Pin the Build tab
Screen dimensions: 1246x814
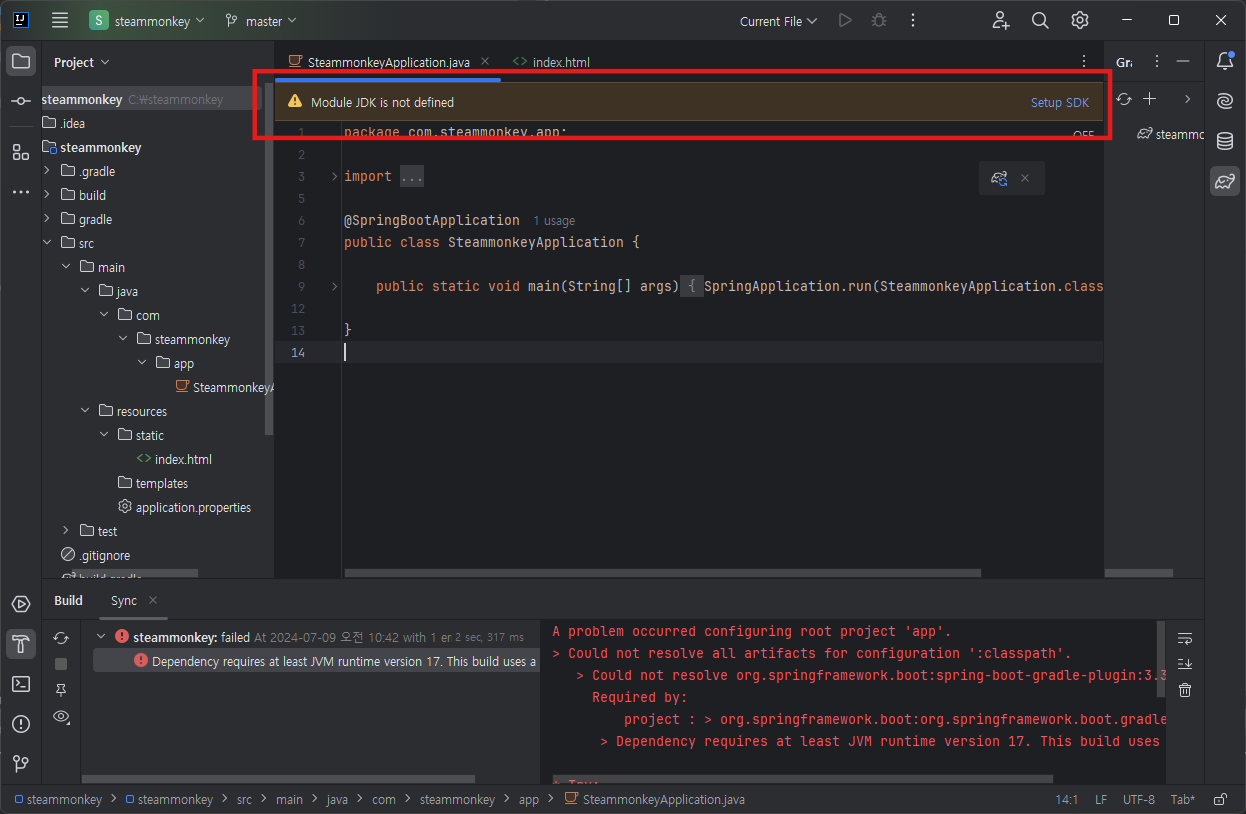point(61,690)
